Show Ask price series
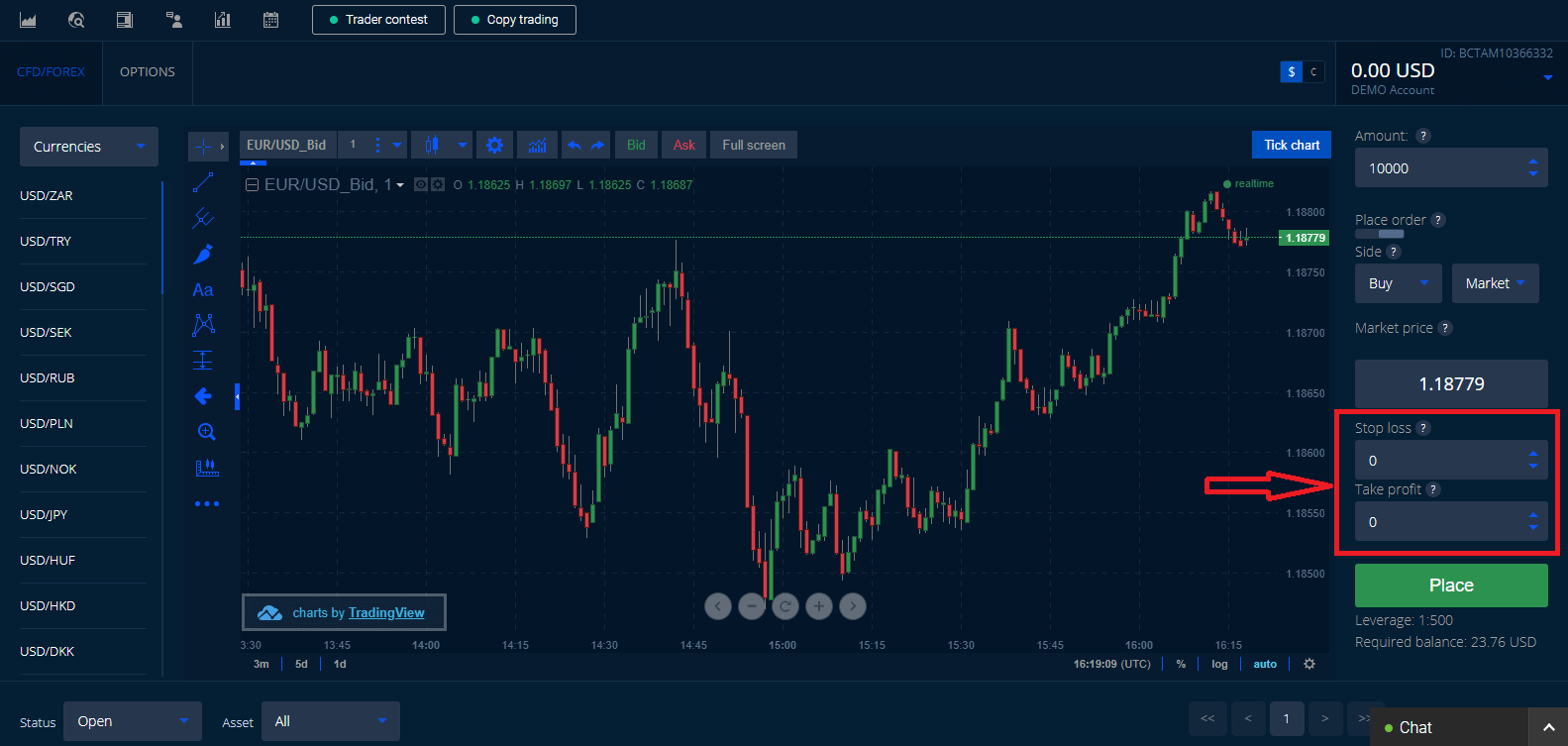 click(x=684, y=146)
